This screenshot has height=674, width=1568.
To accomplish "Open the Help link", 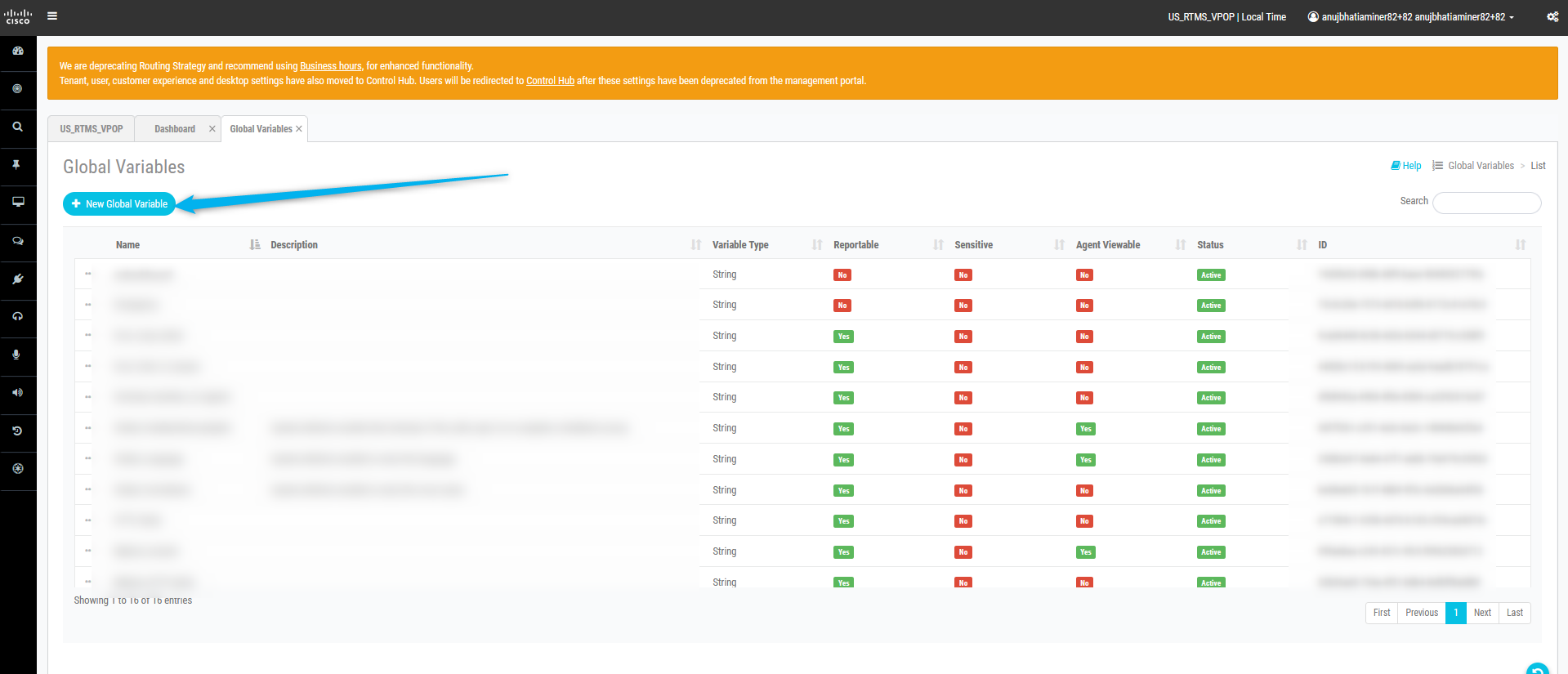I will pyautogui.click(x=1406, y=166).
